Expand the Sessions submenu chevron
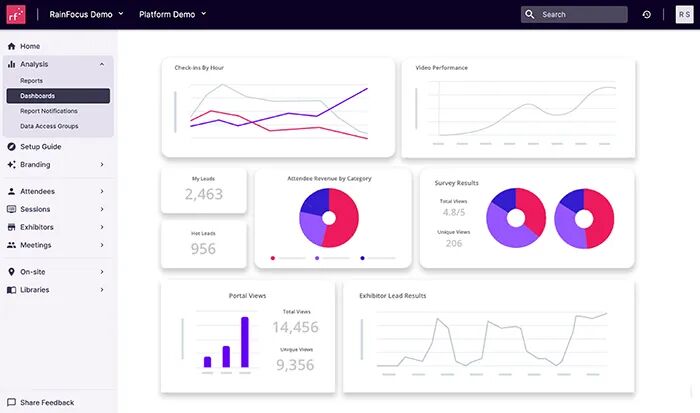 (x=102, y=209)
